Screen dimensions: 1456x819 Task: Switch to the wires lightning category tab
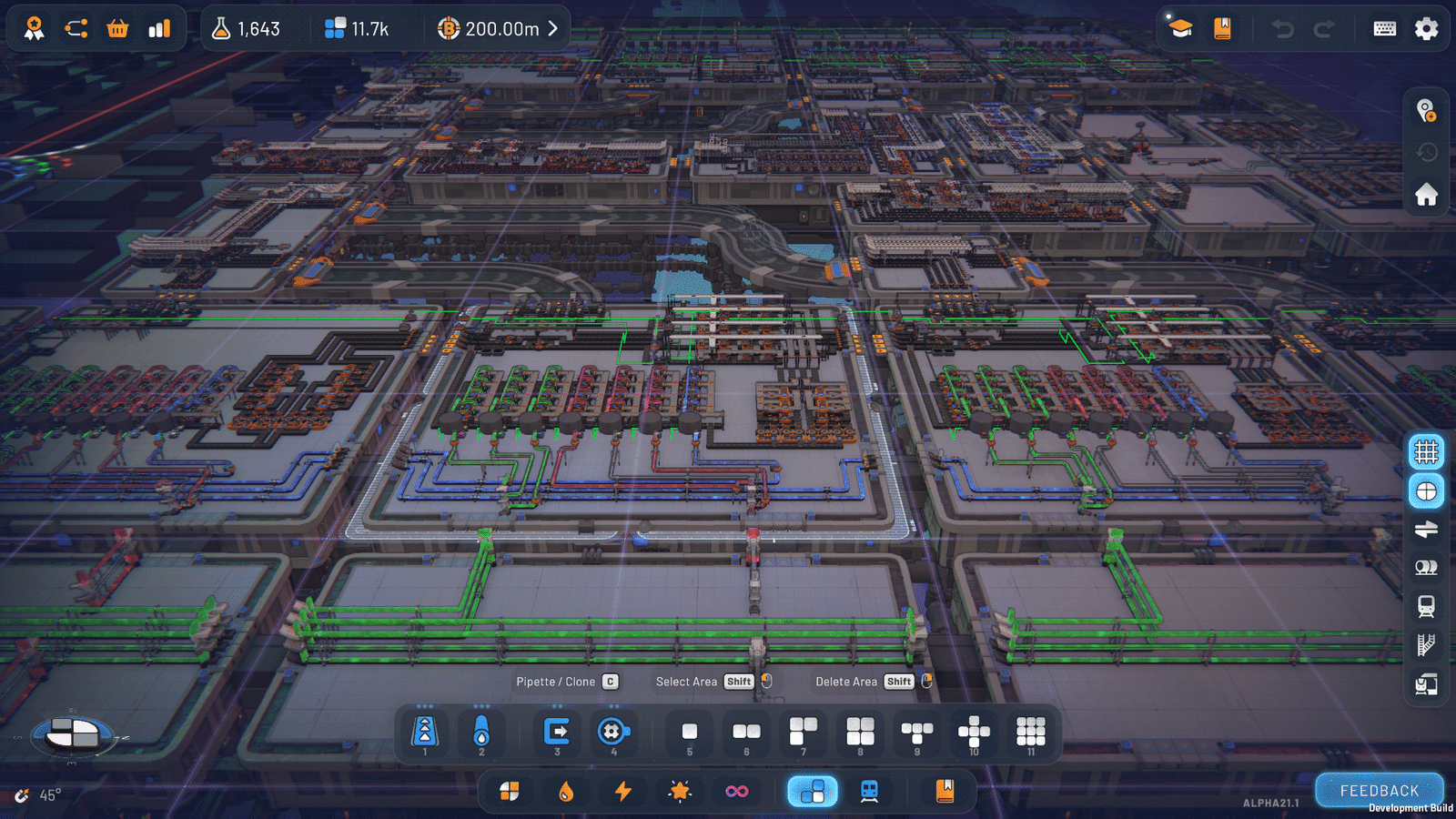tap(623, 792)
